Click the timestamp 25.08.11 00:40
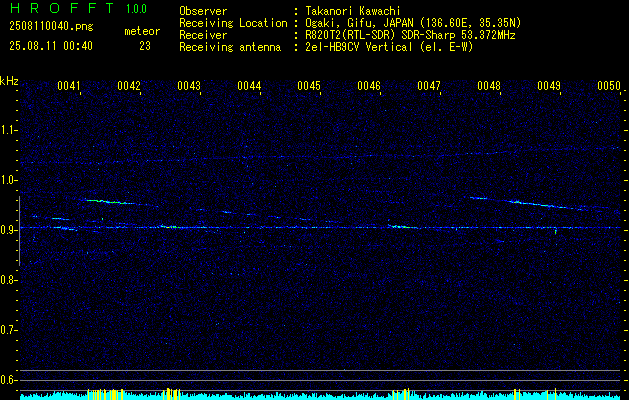Screen dimensions: 629x400 (x=51, y=46)
